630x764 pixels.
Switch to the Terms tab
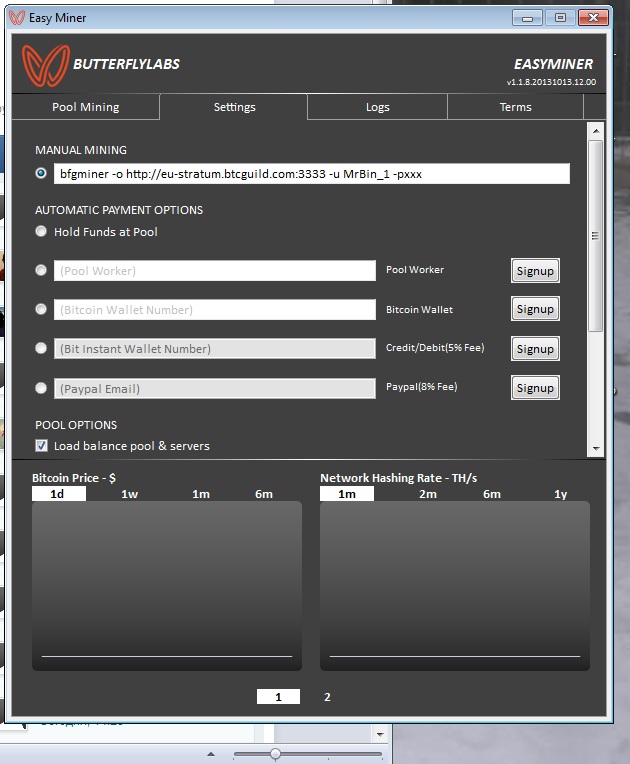[x=515, y=107]
